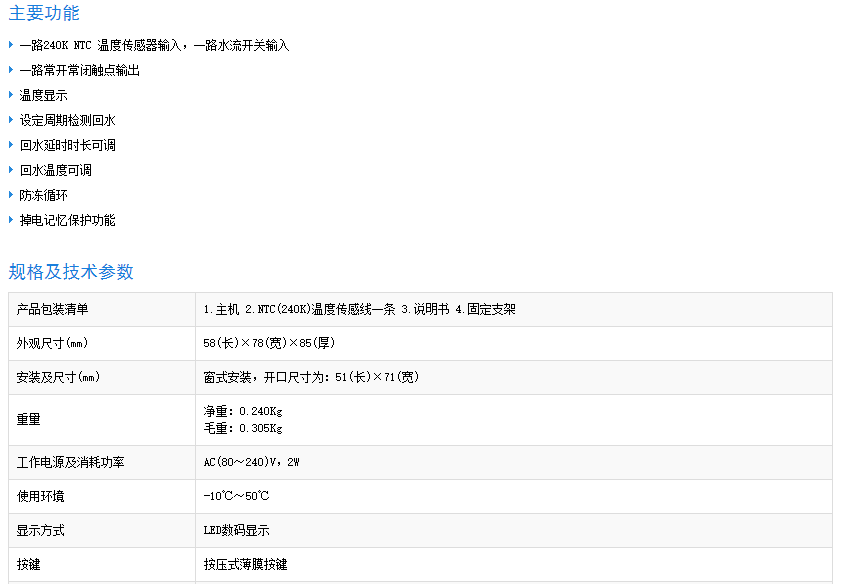Click the 使用环境 table cell
This screenshot has width=844, height=584.
point(102,496)
